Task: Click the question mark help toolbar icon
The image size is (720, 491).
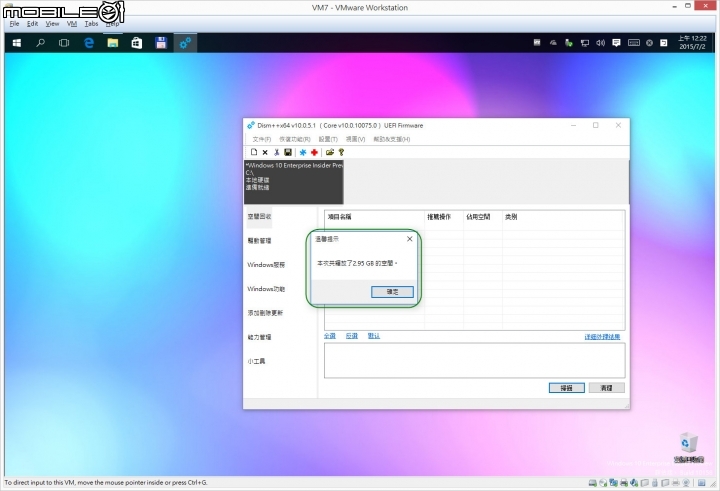Action: tap(341, 152)
